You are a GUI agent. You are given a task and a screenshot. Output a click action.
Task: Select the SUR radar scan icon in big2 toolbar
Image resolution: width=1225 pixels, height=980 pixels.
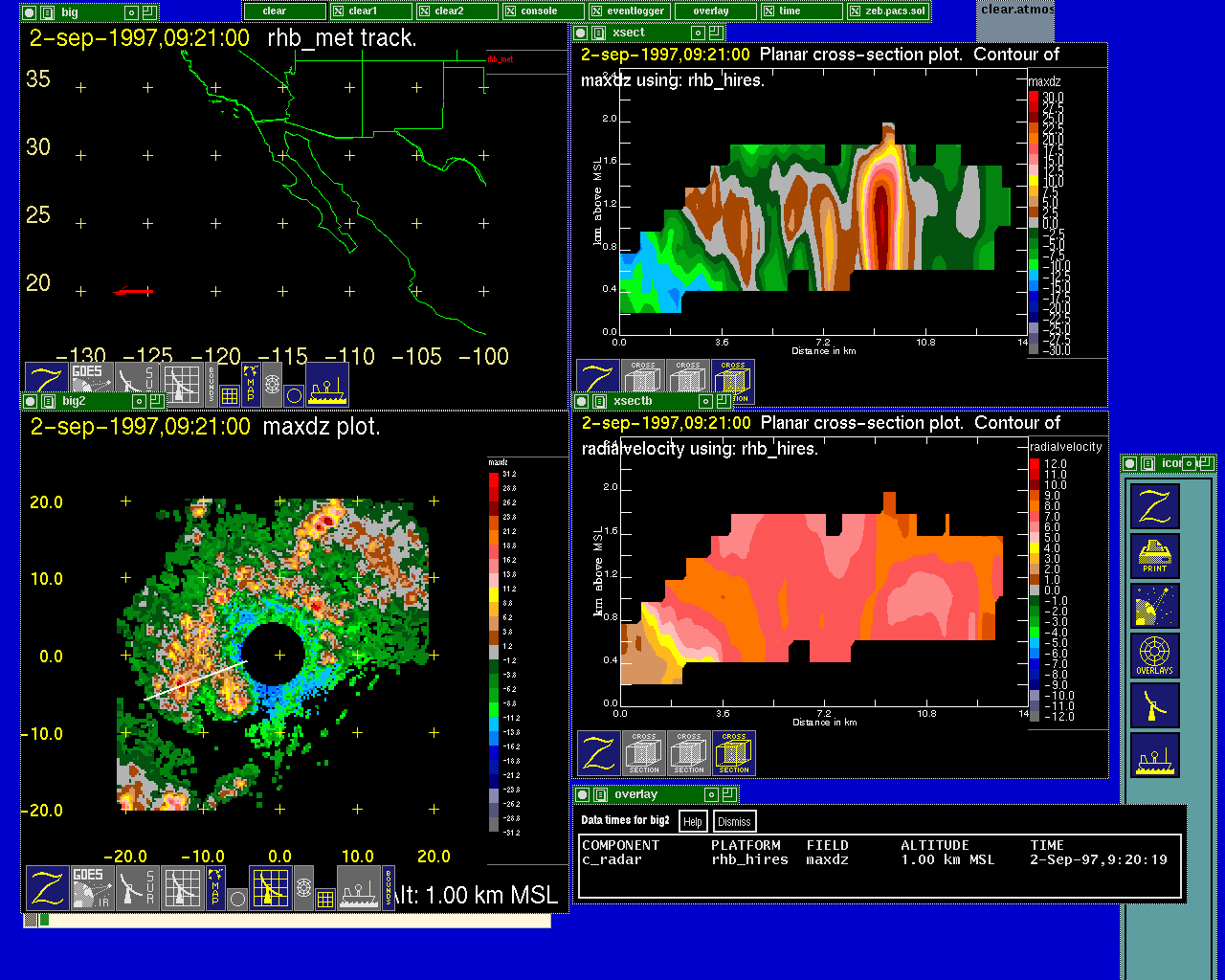[x=138, y=887]
